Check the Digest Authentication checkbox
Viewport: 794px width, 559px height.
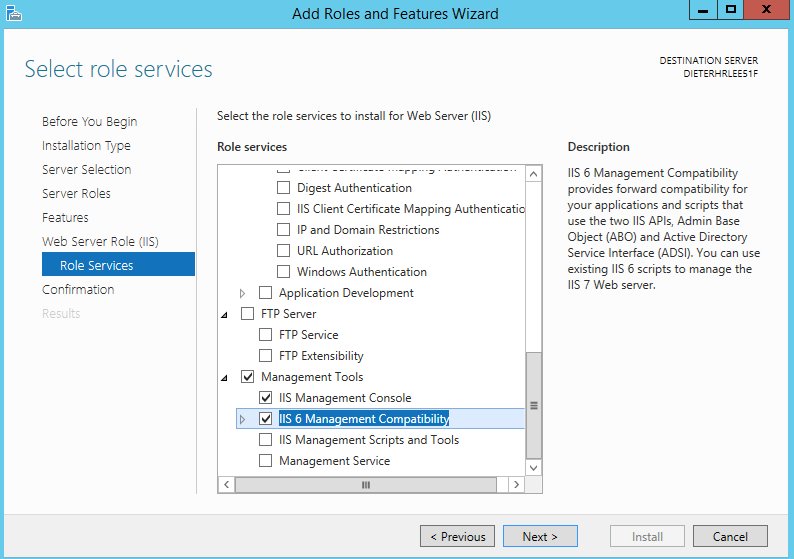click(x=284, y=188)
